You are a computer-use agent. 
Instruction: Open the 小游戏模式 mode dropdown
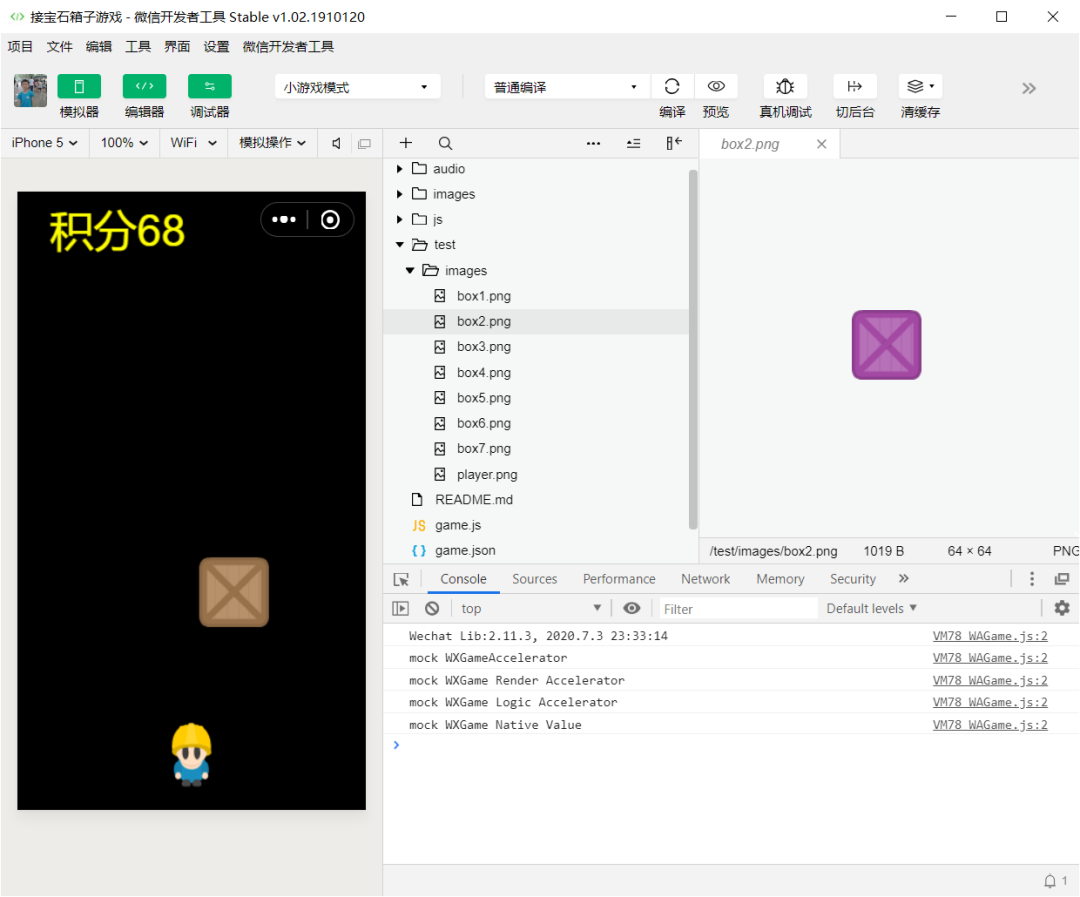(x=357, y=87)
